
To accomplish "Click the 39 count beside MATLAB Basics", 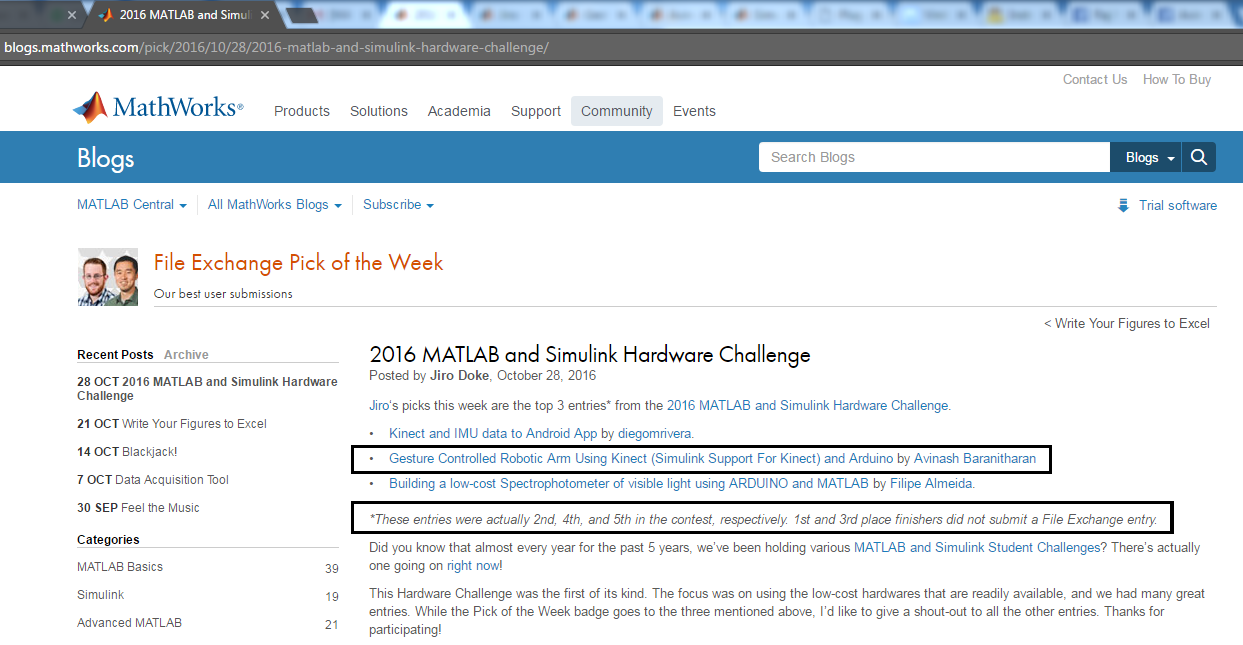I will 332,568.
